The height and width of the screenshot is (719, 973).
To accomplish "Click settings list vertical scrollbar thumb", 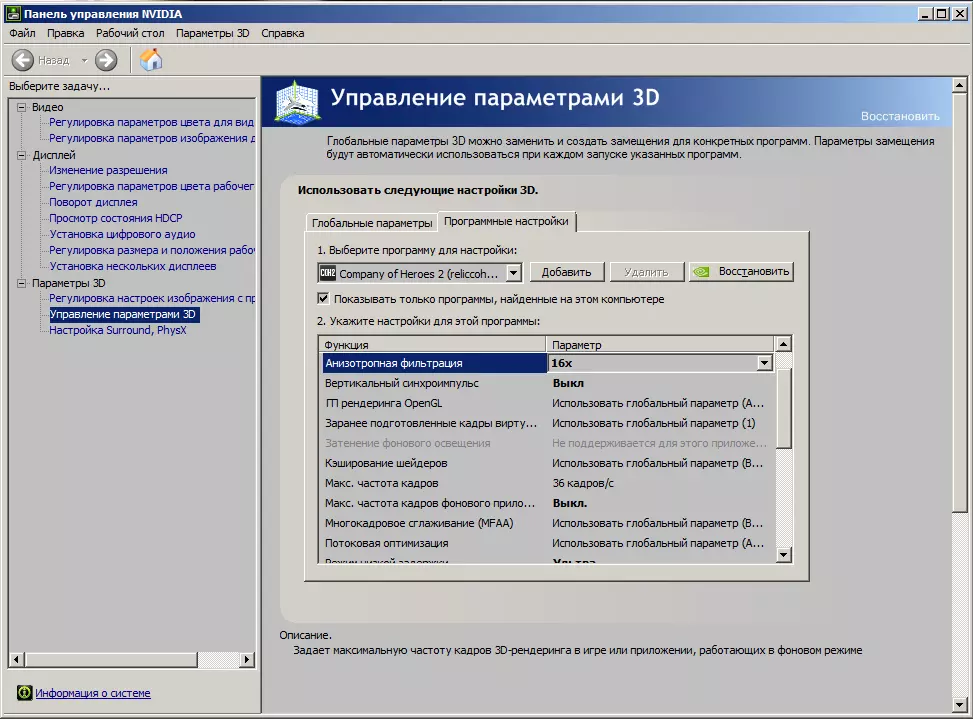I will pos(784,408).
